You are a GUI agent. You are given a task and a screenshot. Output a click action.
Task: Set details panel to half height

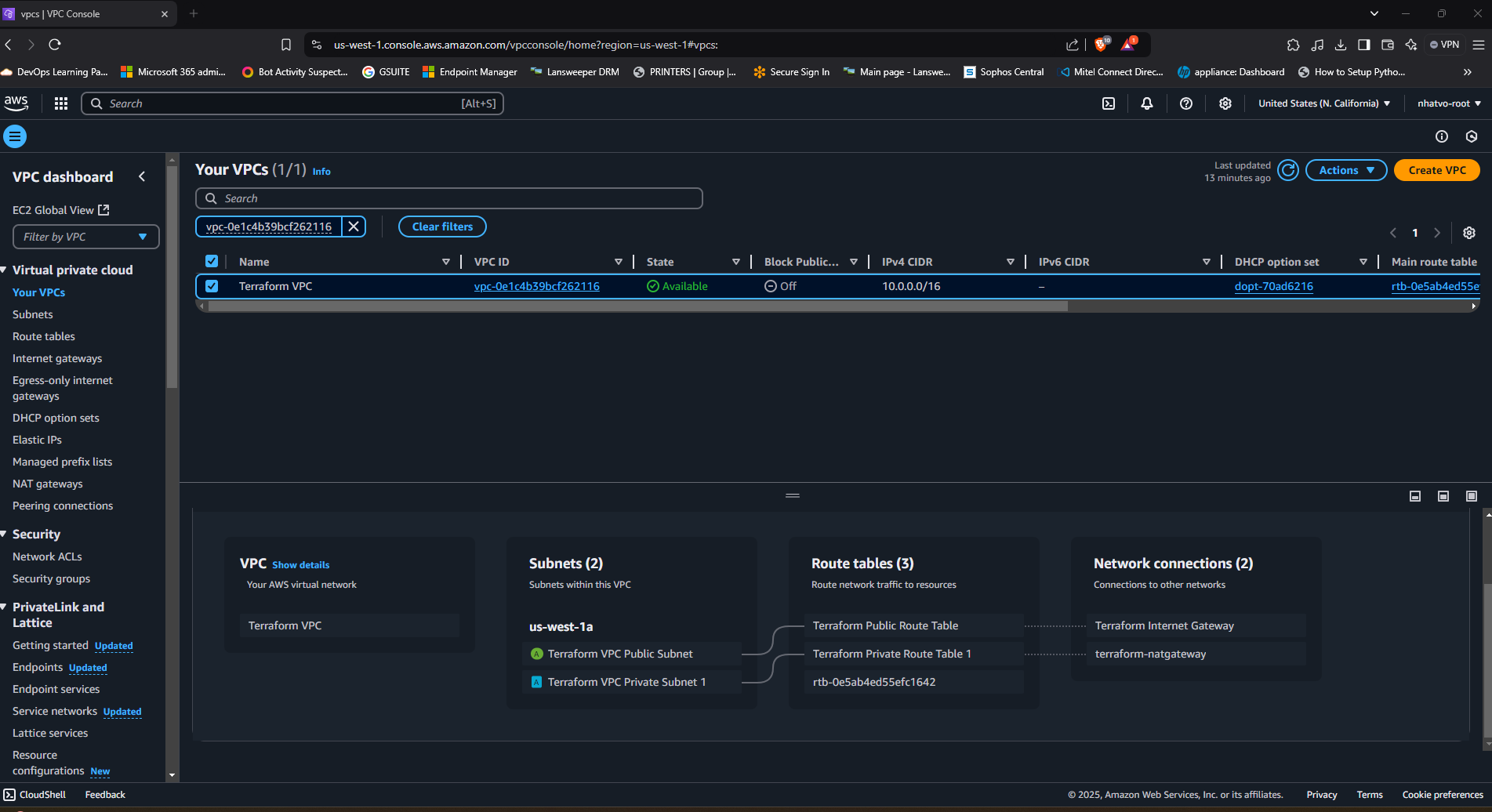[1443, 496]
